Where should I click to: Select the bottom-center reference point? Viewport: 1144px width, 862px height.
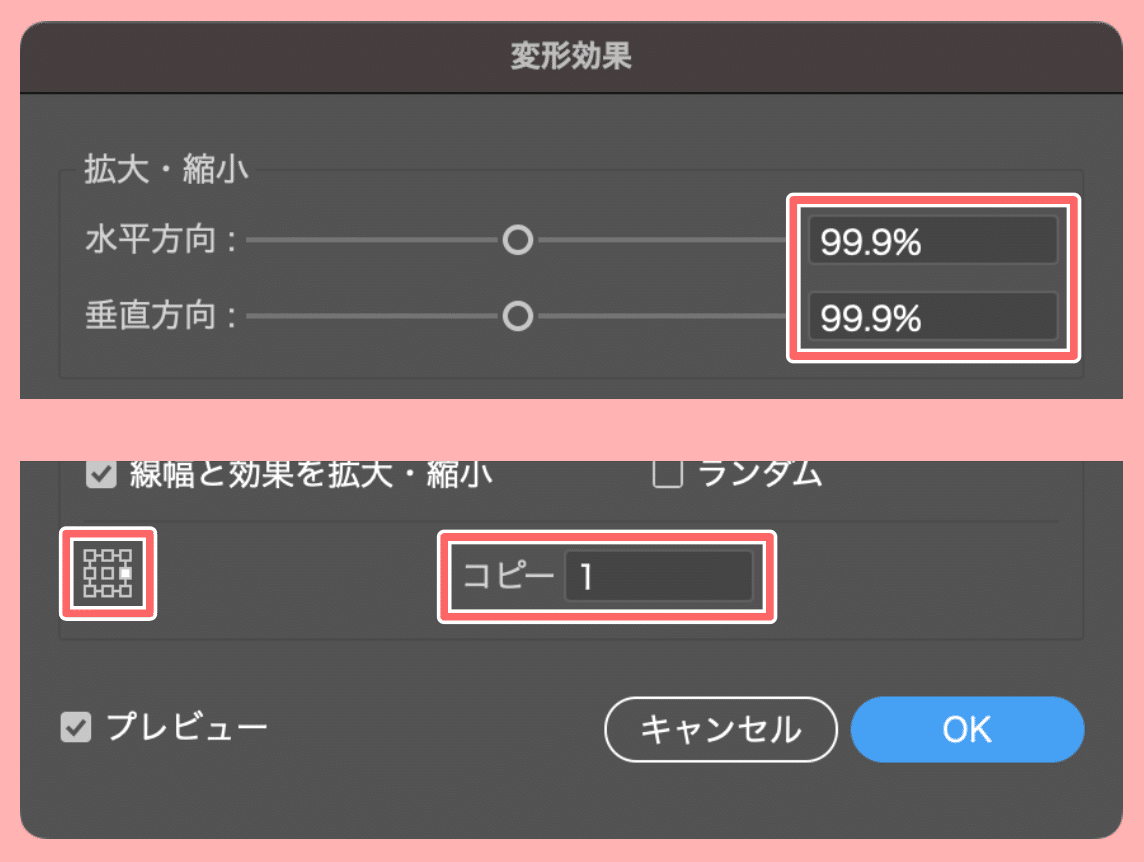(x=107, y=591)
